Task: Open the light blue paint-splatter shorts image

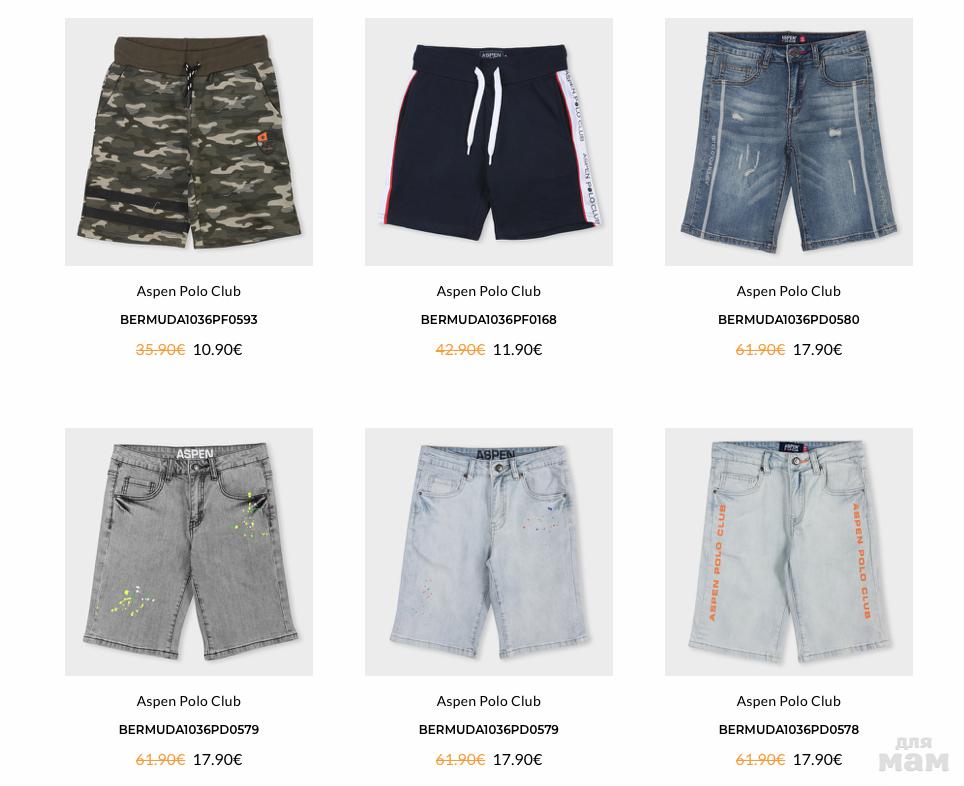Action: (489, 552)
